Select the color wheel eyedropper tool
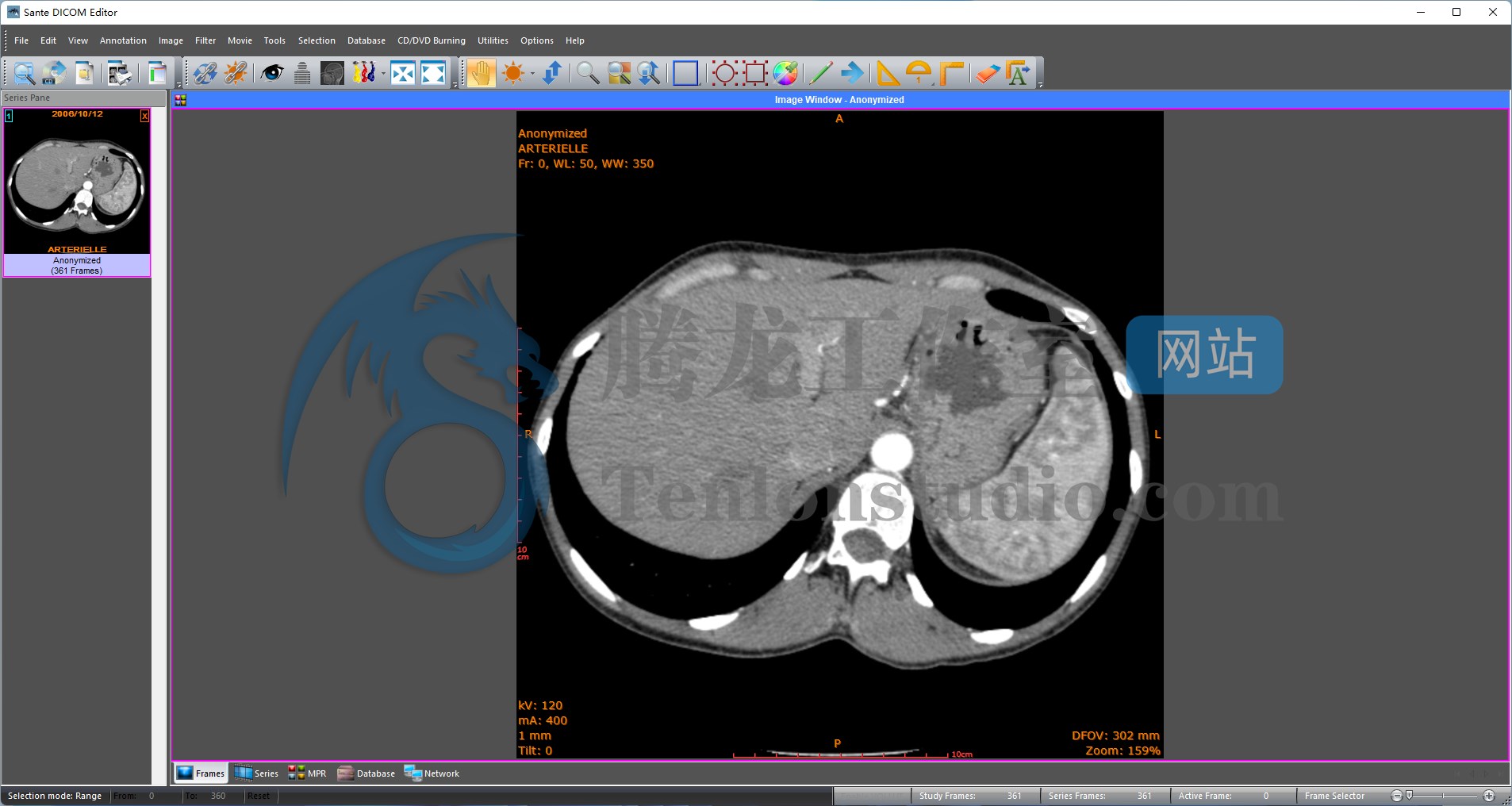Screen dimensions: 1512x806 tap(785, 73)
